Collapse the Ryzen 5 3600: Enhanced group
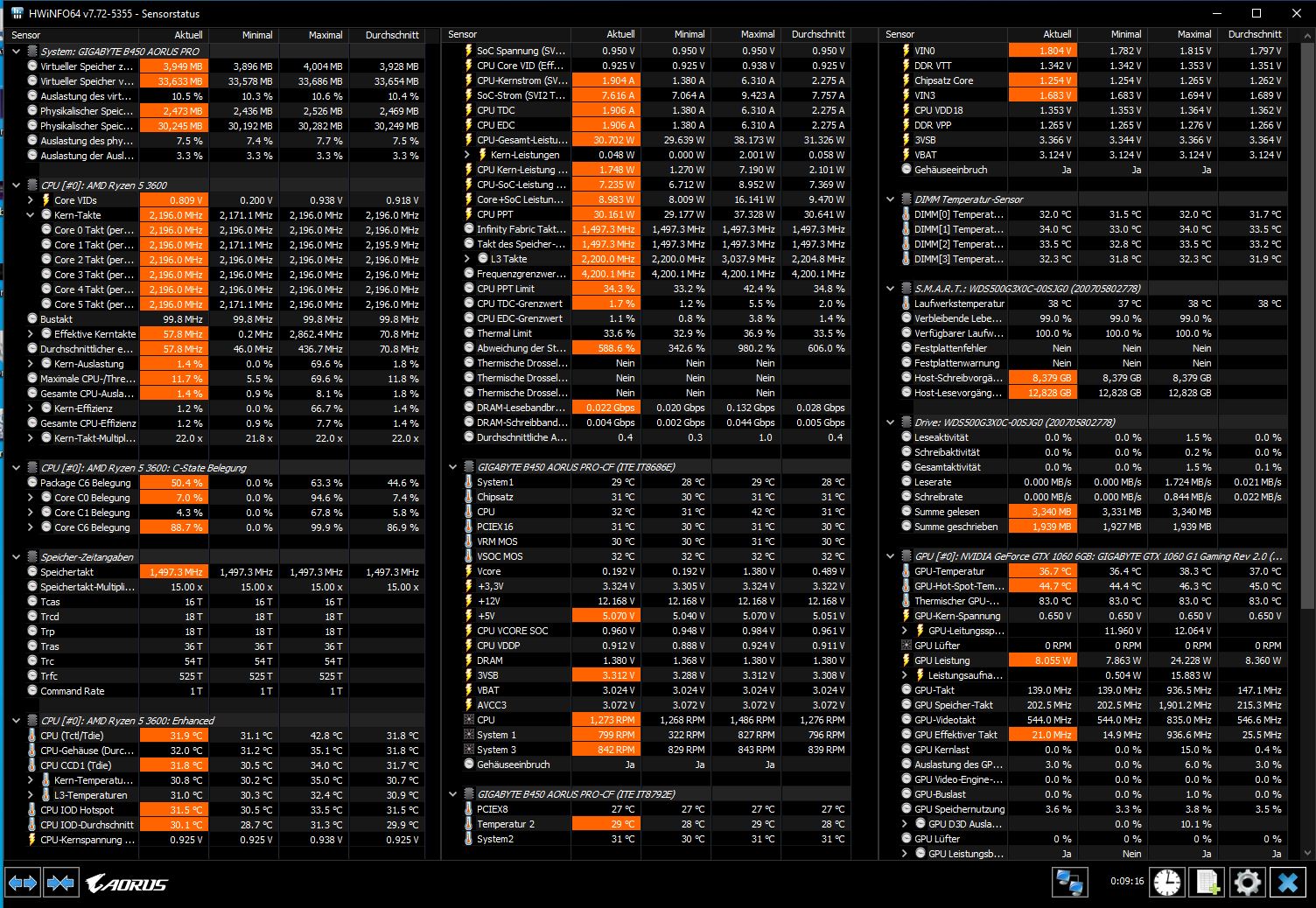 [x=16, y=721]
